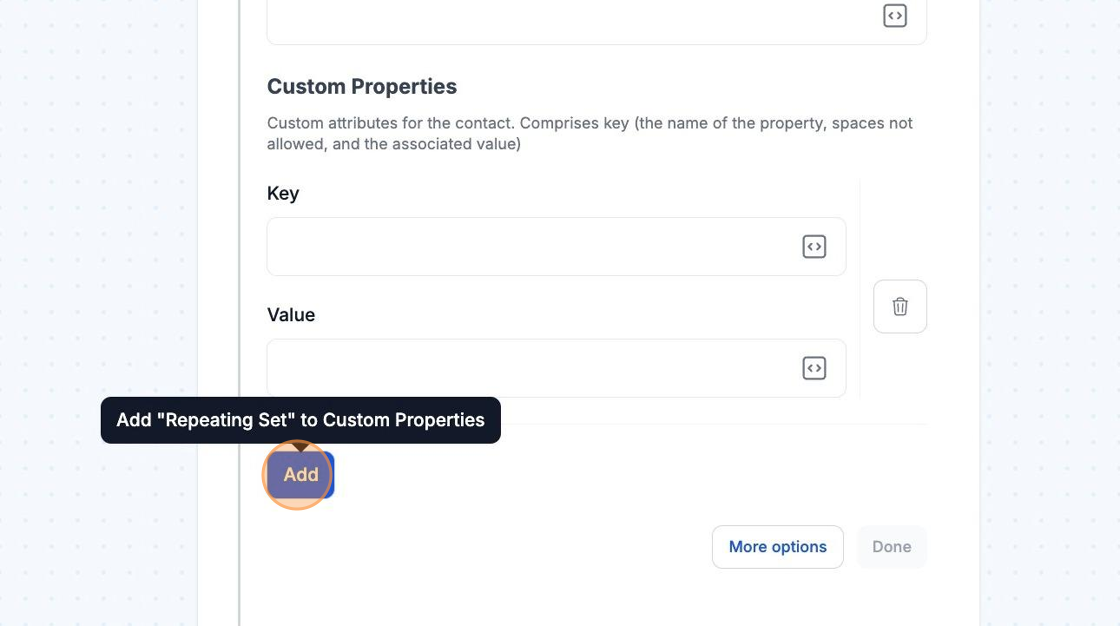Delete the Key/Value set with the trash icon
This screenshot has width=1120, height=626.
[900, 306]
